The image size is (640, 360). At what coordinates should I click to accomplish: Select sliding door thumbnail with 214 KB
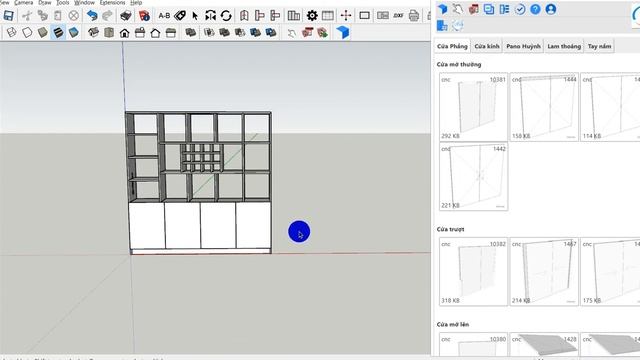(544, 271)
